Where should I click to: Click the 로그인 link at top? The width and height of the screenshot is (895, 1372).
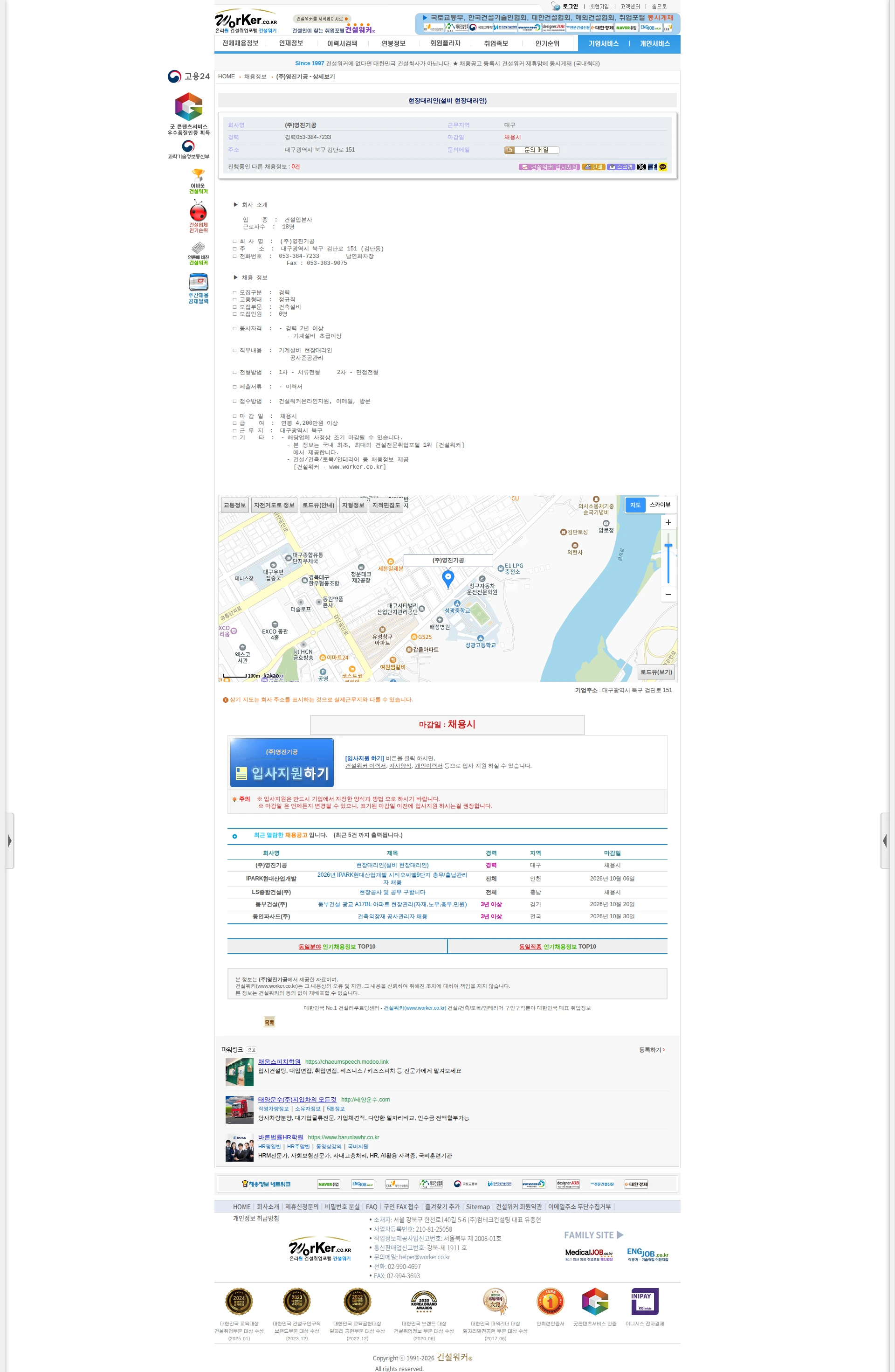(x=570, y=7)
